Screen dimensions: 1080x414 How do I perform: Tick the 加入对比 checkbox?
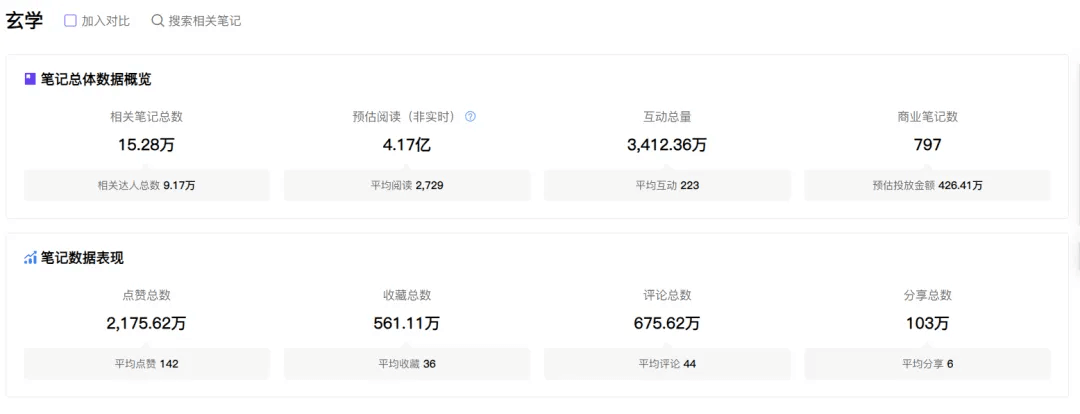(71, 21)
